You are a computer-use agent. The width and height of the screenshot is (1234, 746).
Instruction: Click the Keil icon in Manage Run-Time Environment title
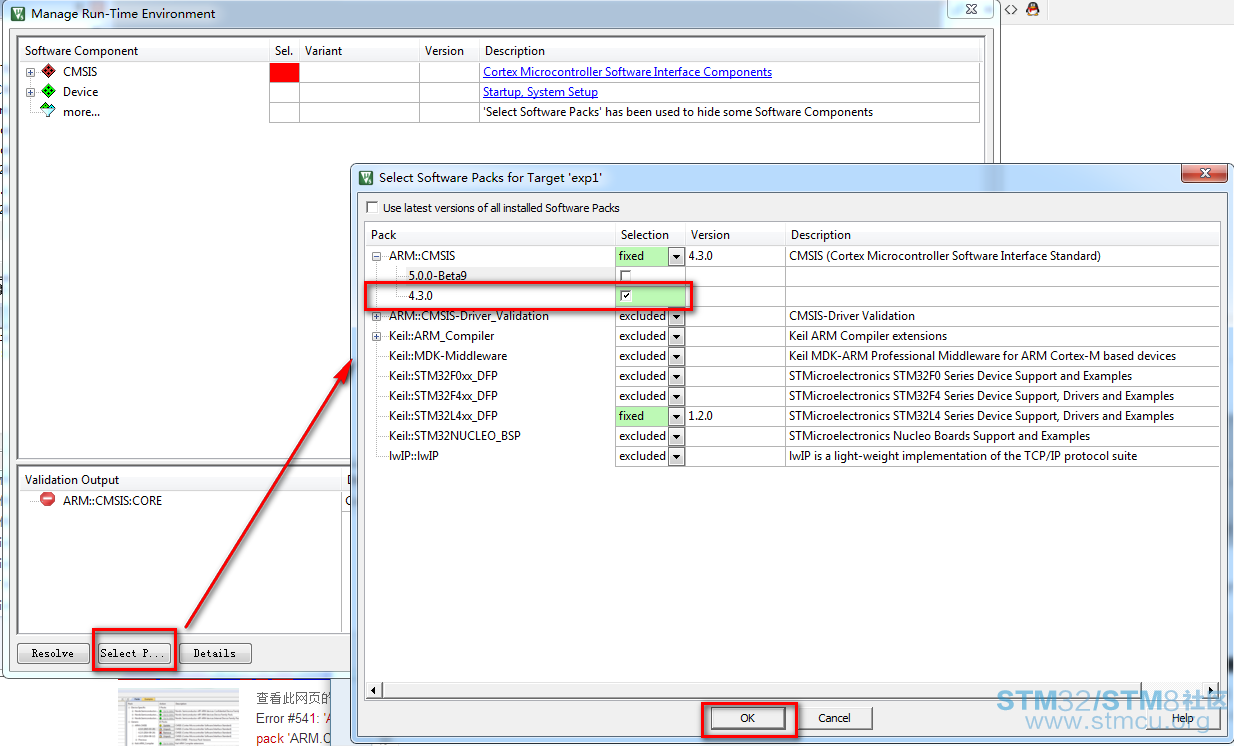click(x=18, y=14)
